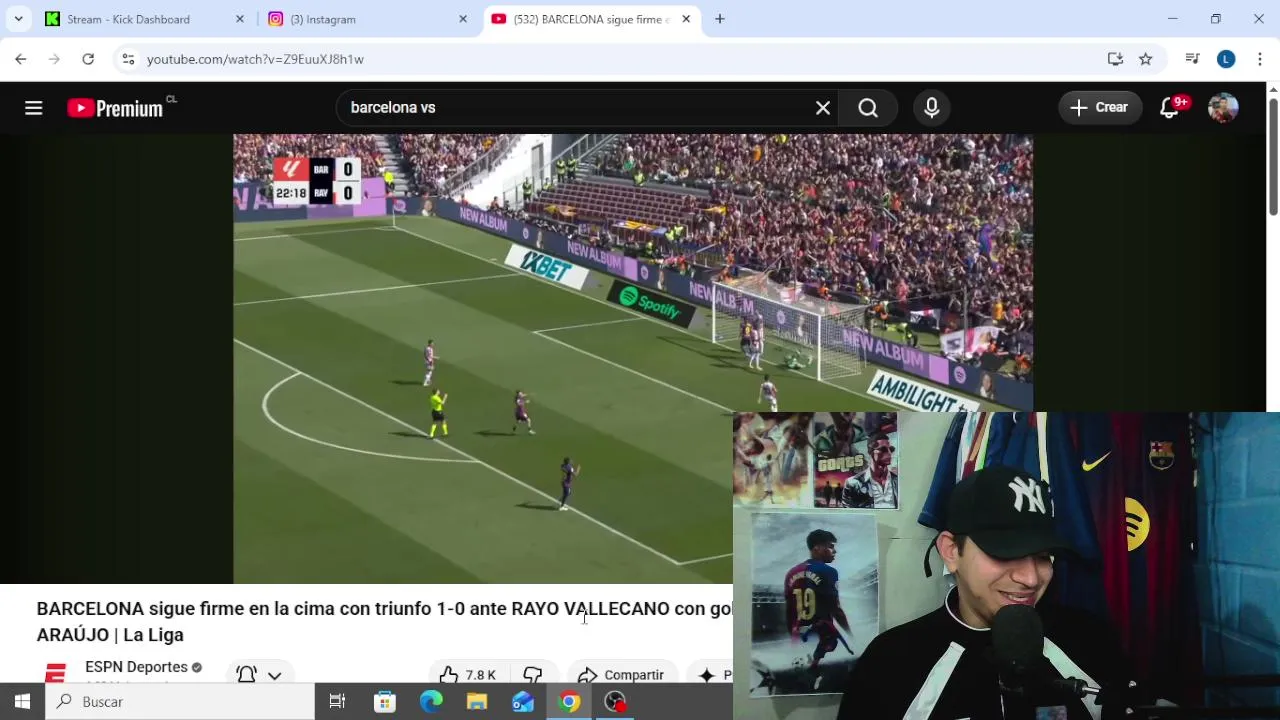
Task: Click the video title BARCELONA sigue firme
Action: point(384,621)
